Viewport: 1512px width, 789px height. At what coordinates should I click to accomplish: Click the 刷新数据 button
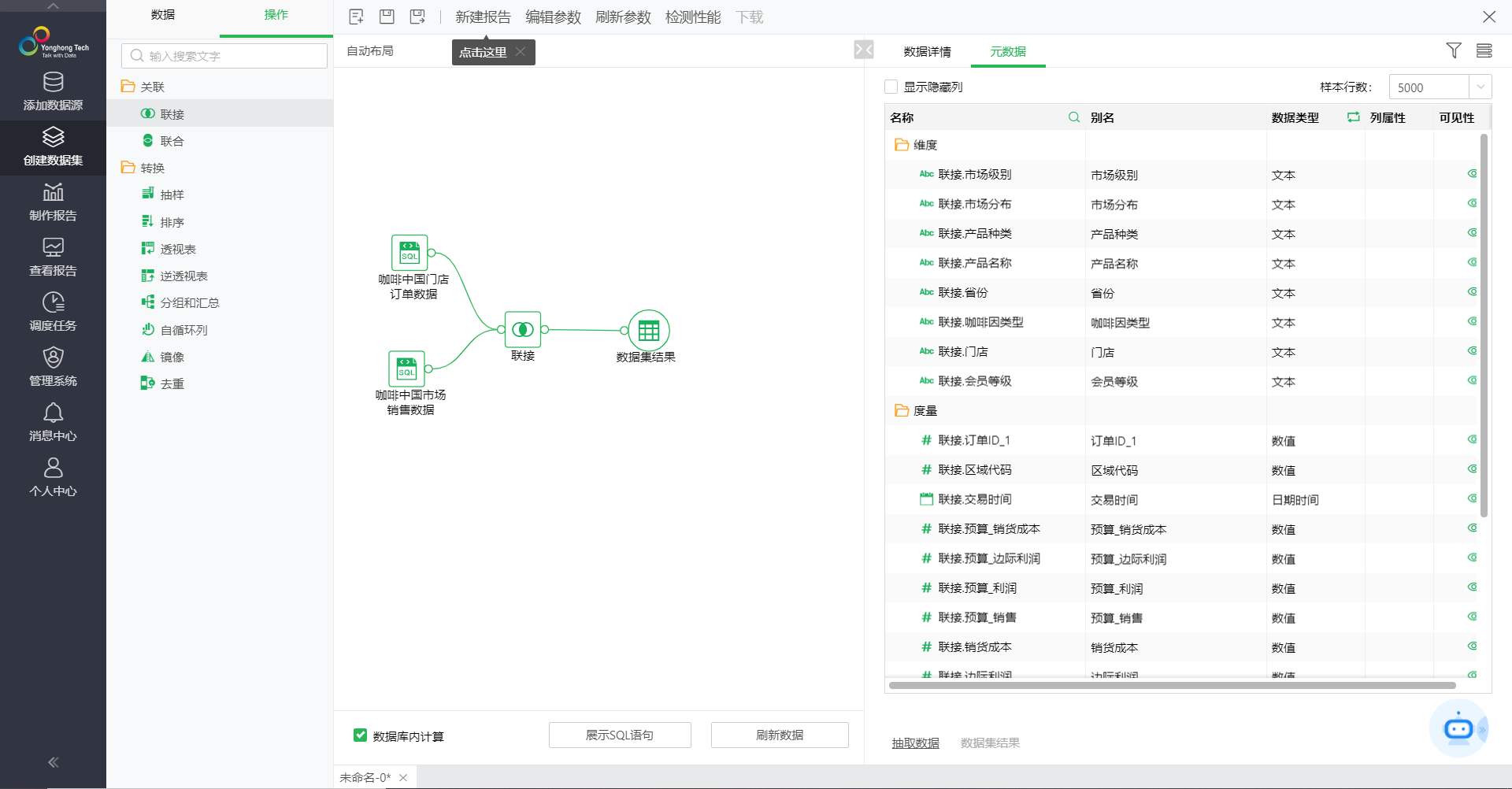click(x=780, y=735)
